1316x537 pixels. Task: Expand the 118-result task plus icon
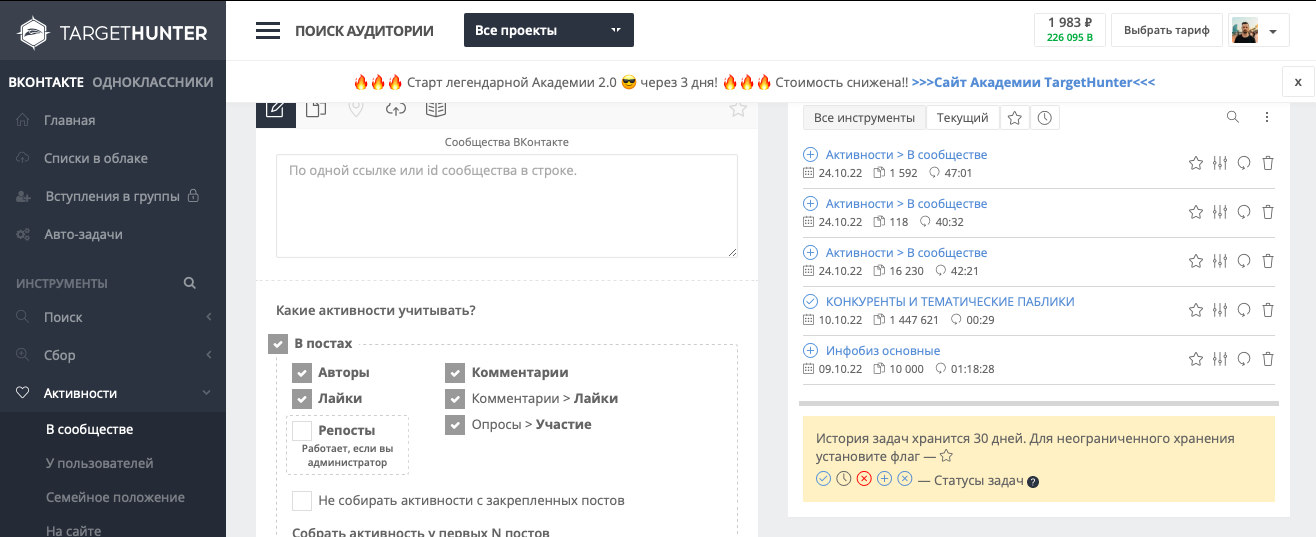pyautogui.click(x=810, y=203)
